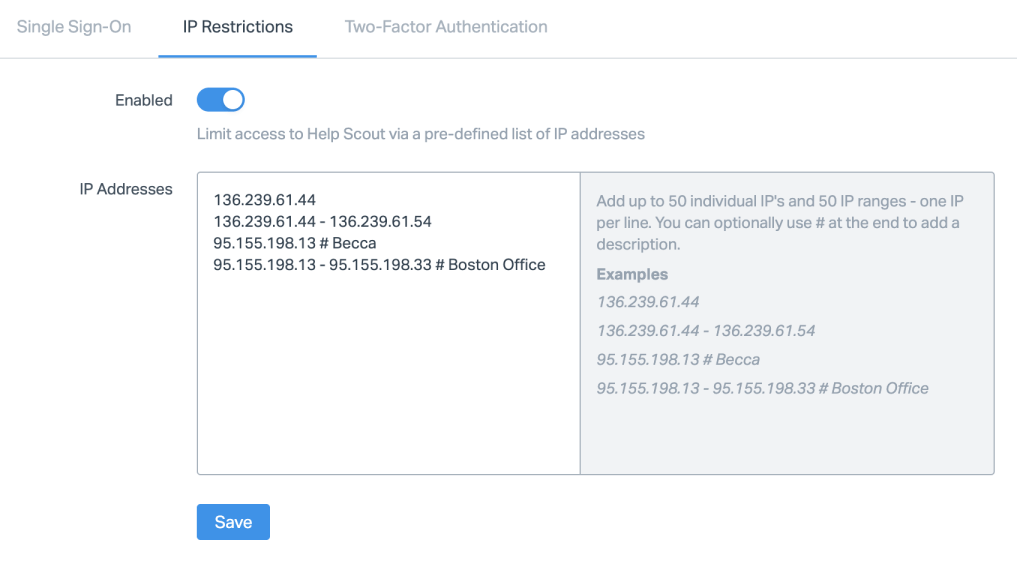Image resolution: width=1017 pixels, height=567 pixels.
Task: Click the 'IP Addresses' field label
Action: pos(126,189)
